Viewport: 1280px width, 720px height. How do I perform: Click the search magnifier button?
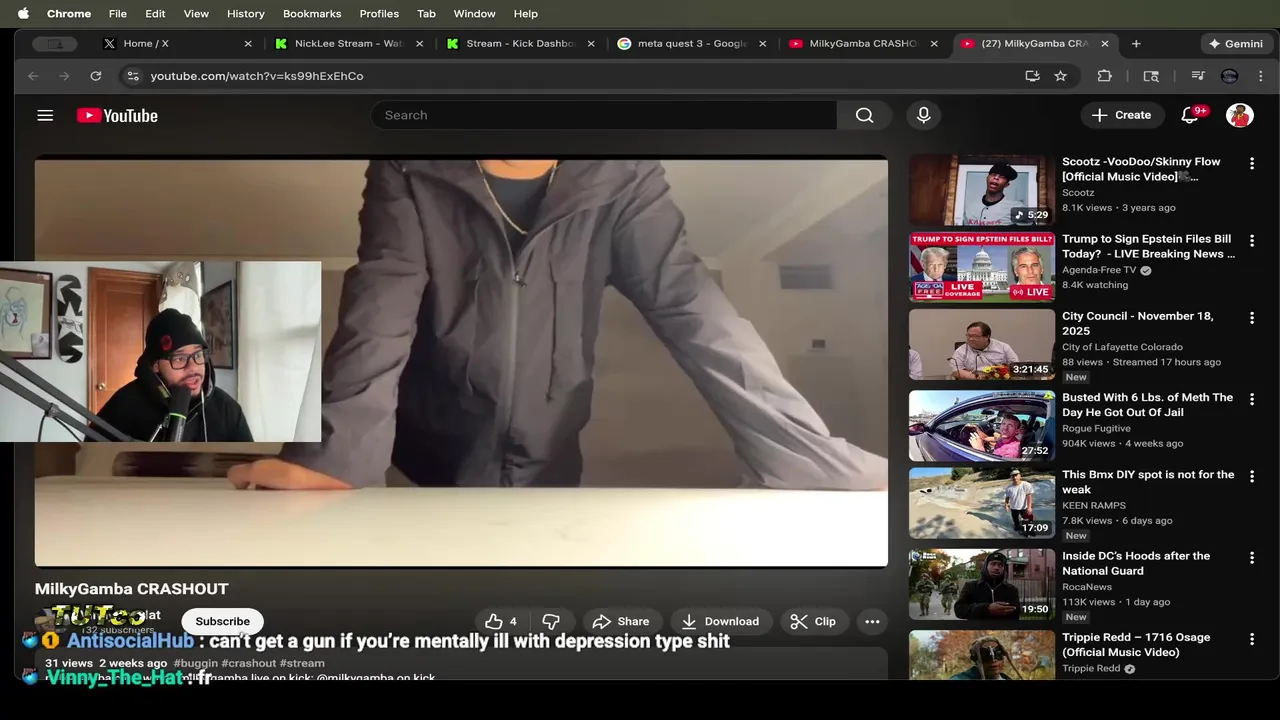click(x=864, y=115)
